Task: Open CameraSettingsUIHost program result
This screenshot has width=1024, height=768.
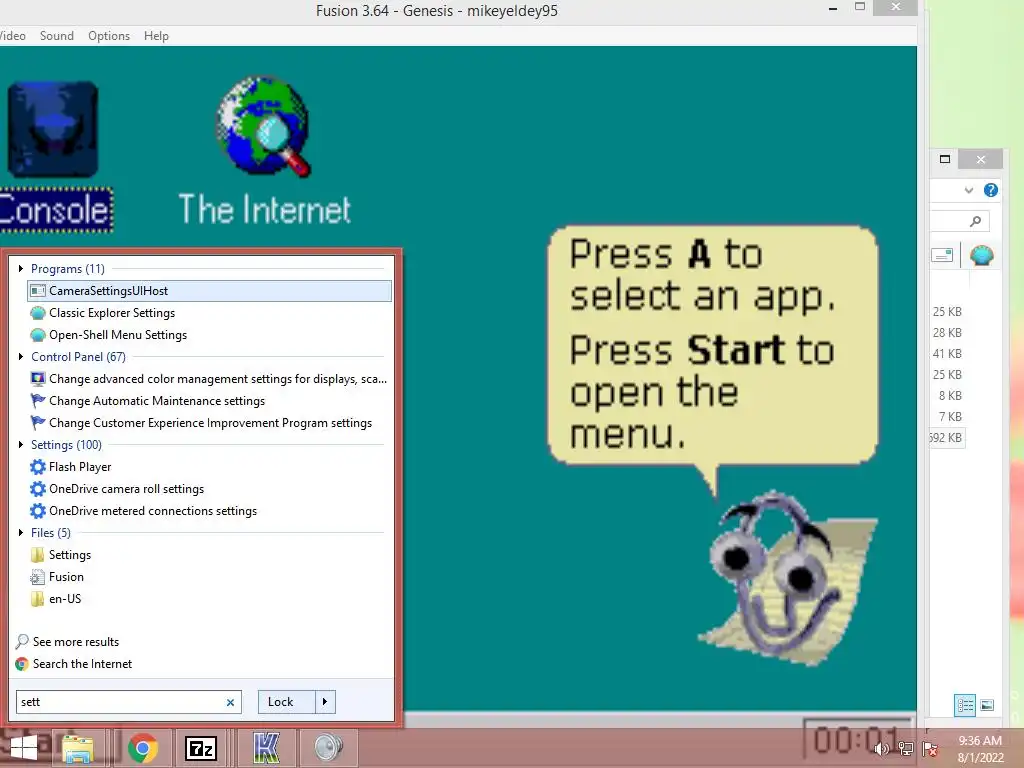Action: click(210, 291)
